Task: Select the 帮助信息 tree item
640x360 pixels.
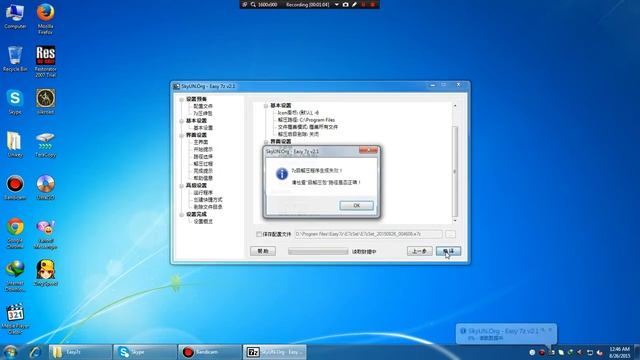Action: (x=203, y=178)
